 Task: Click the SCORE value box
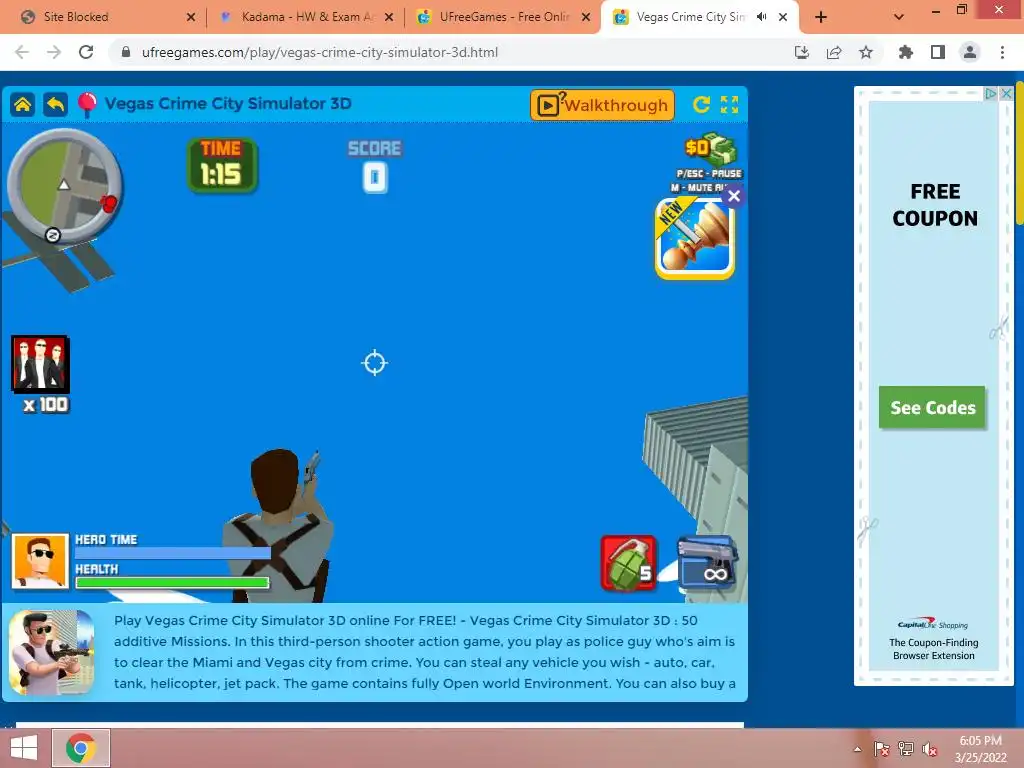[375, 178]
